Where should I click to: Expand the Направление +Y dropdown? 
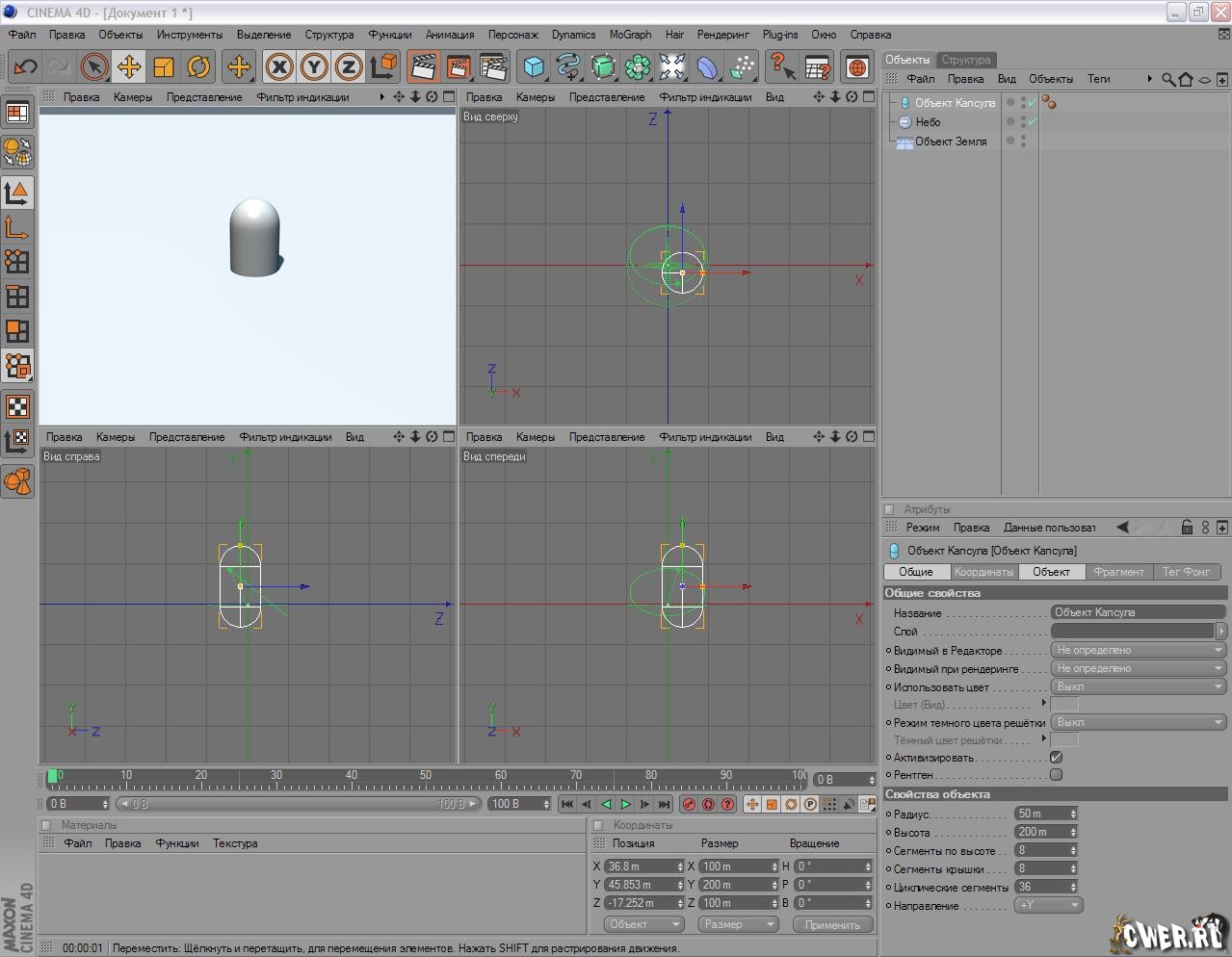[x=1048, y=905]
